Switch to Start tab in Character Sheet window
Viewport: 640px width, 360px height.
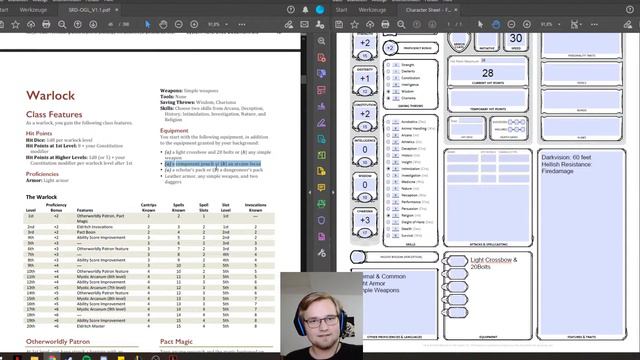[341, 9]
